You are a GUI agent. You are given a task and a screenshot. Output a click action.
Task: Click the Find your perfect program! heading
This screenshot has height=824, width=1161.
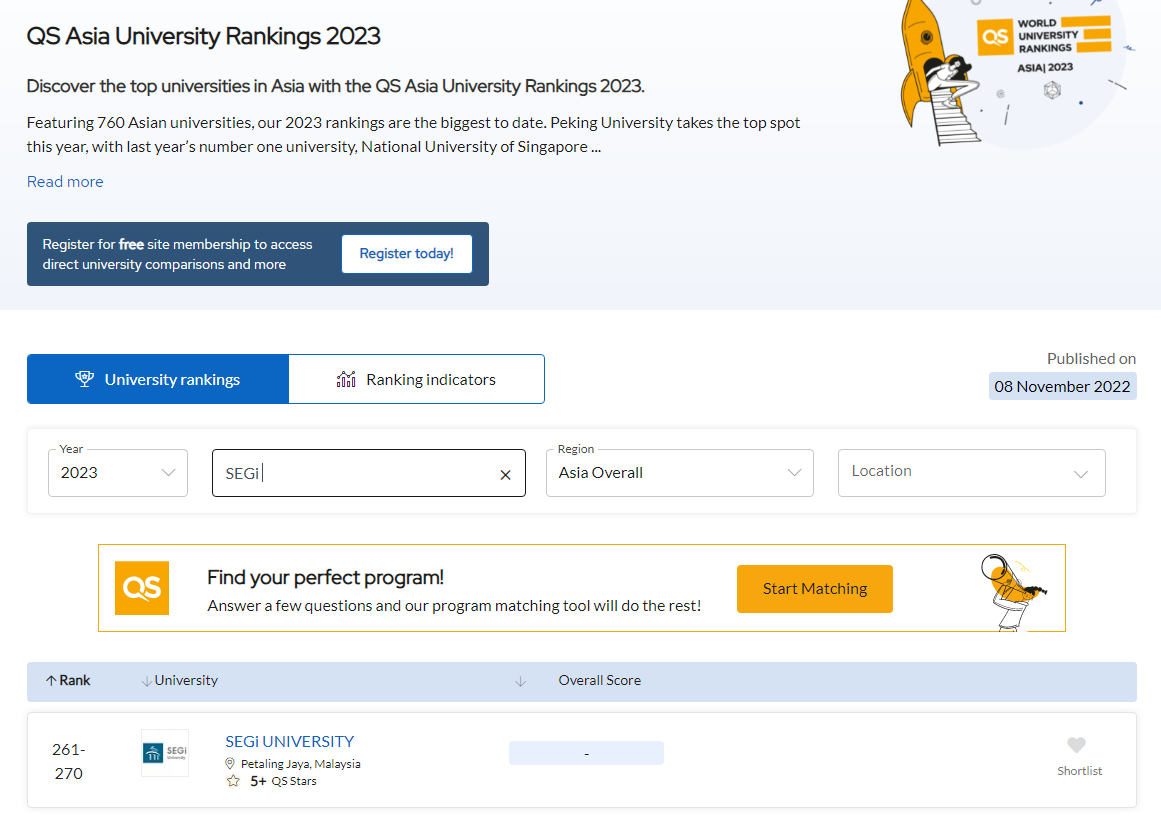(x=326, y=577)
